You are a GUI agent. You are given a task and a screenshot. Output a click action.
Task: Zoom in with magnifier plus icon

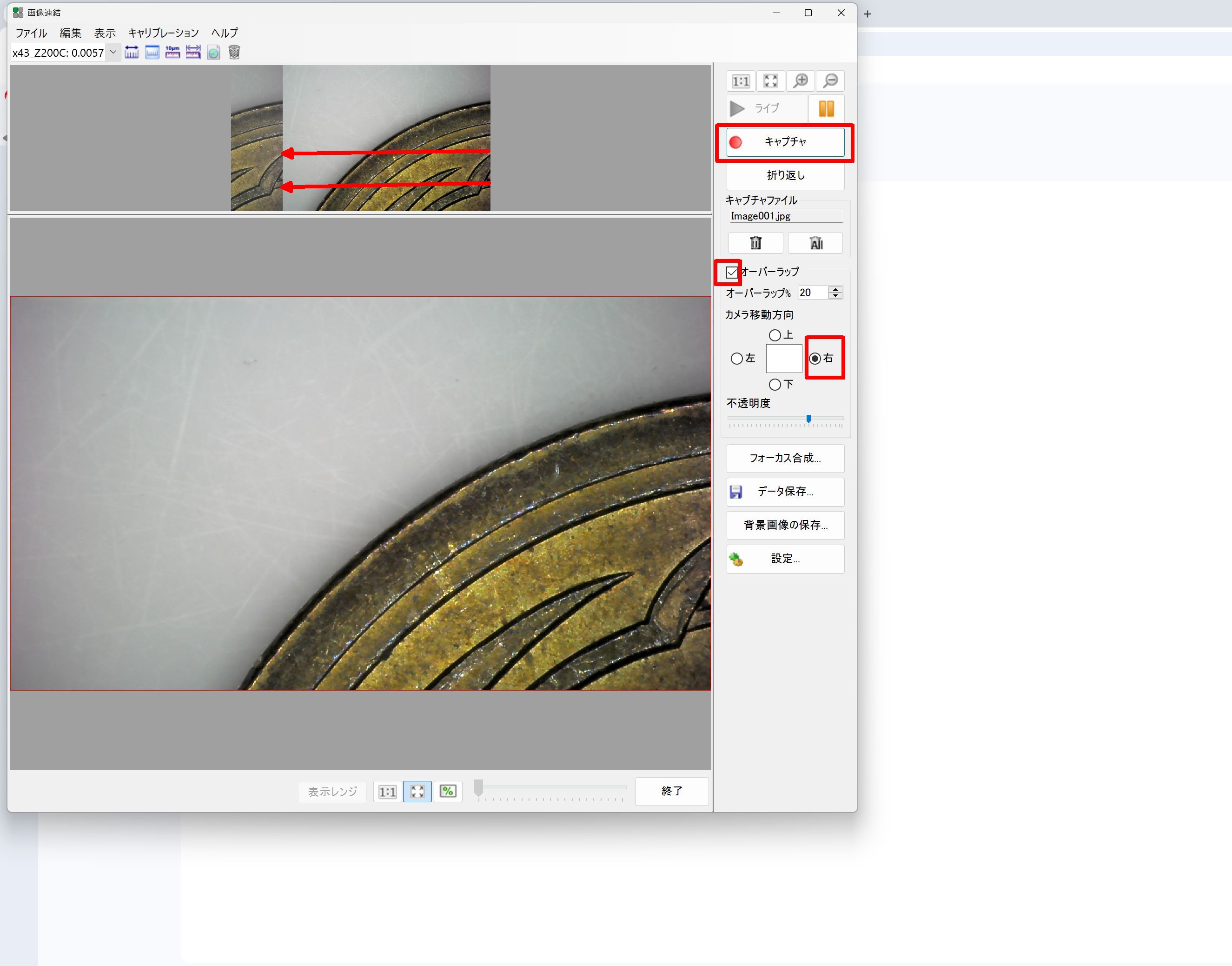[x=801, y=81]
